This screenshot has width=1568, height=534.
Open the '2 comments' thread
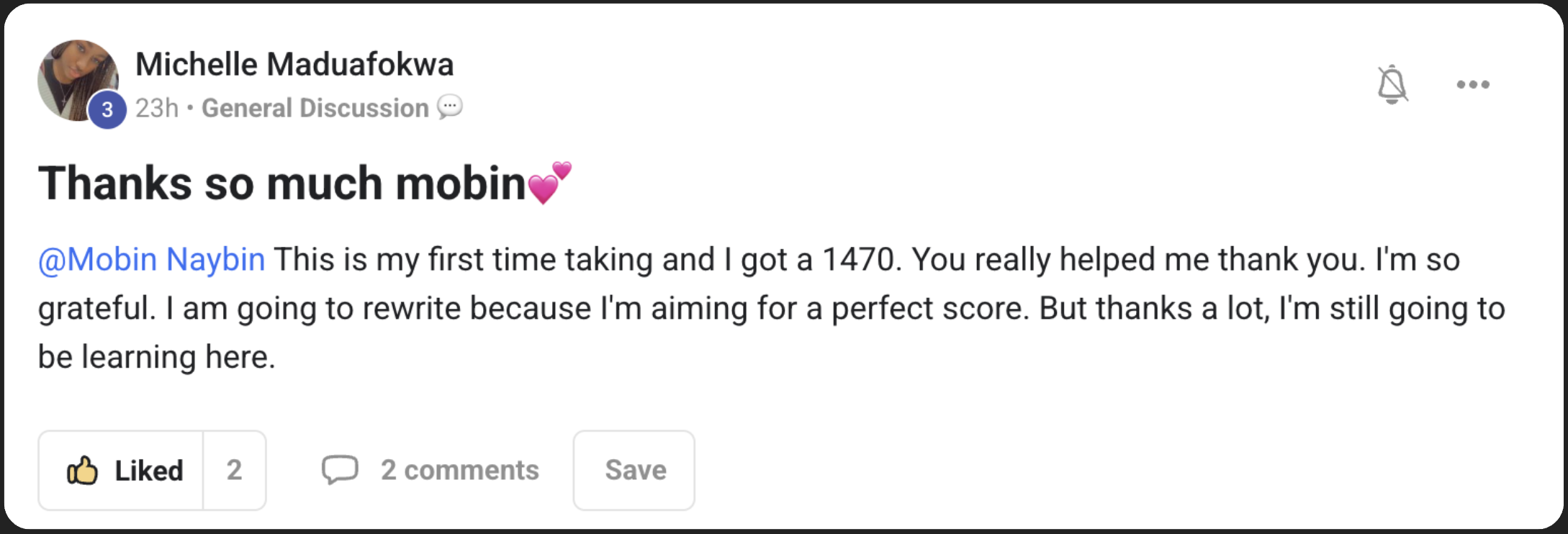coord(459,470)
